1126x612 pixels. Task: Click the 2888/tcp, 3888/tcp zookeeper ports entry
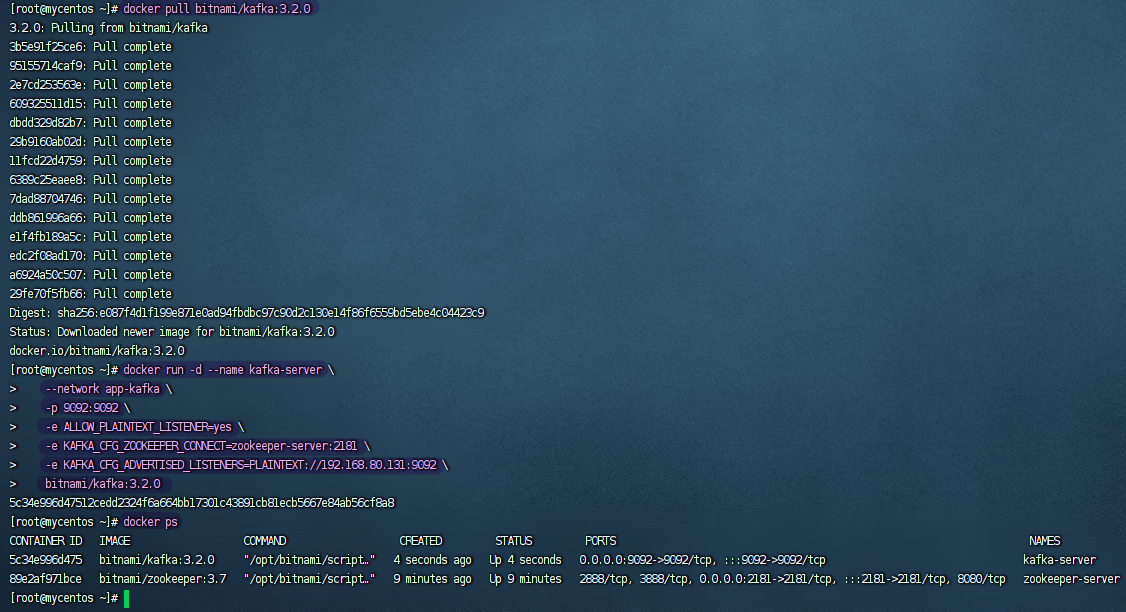[x=792, y=579]
